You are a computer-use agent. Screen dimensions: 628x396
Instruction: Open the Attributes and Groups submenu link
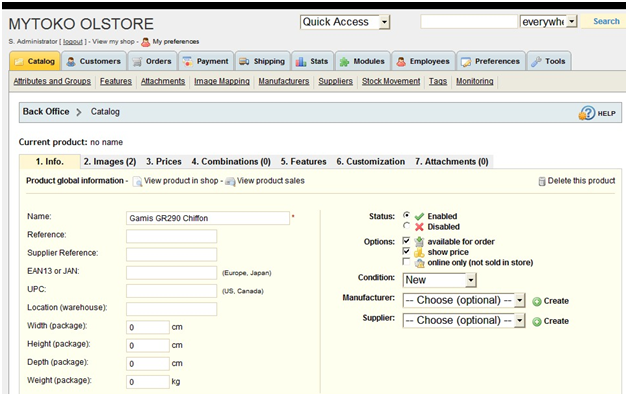click(52, 81)
